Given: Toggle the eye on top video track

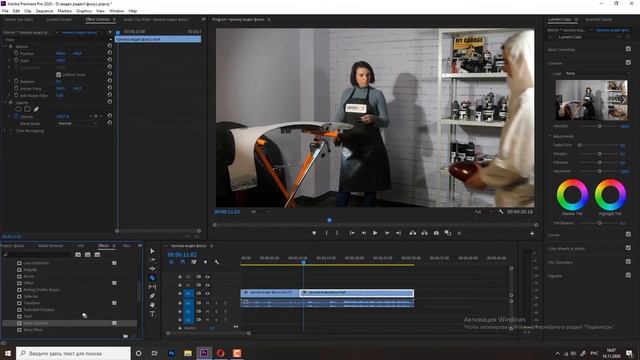Looking at the screenshot, I should [x=207, y=277].
